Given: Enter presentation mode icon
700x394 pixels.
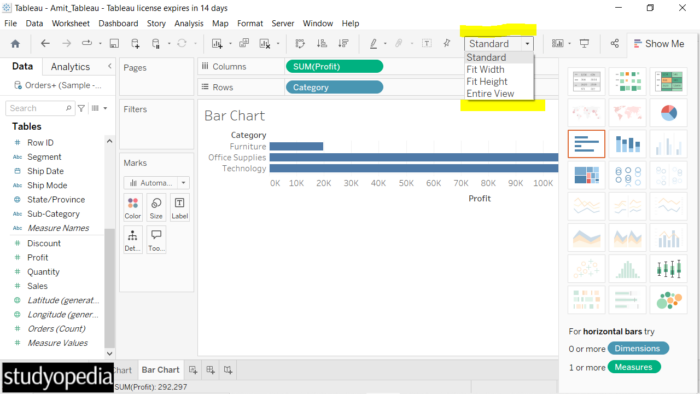Looking at the screenshot, I should pos(584,43).
